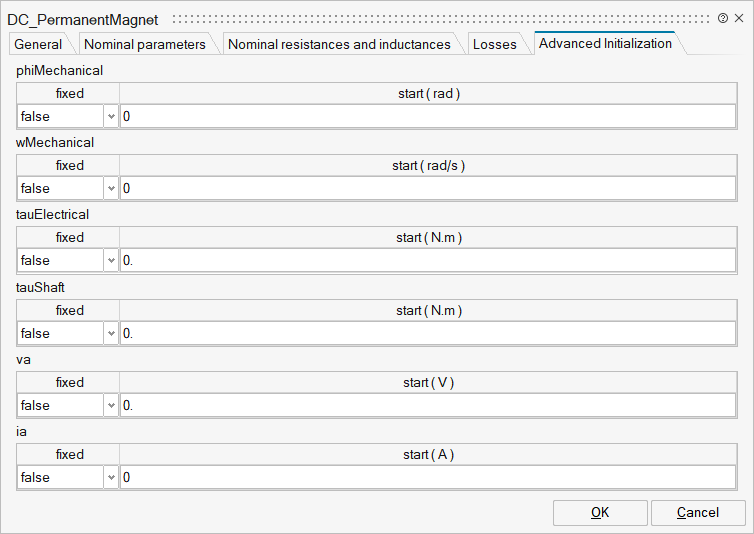This screenshot has width=754, height=534.
Task: Open va fixed dropdown arrow
Action: coord(110,406)
